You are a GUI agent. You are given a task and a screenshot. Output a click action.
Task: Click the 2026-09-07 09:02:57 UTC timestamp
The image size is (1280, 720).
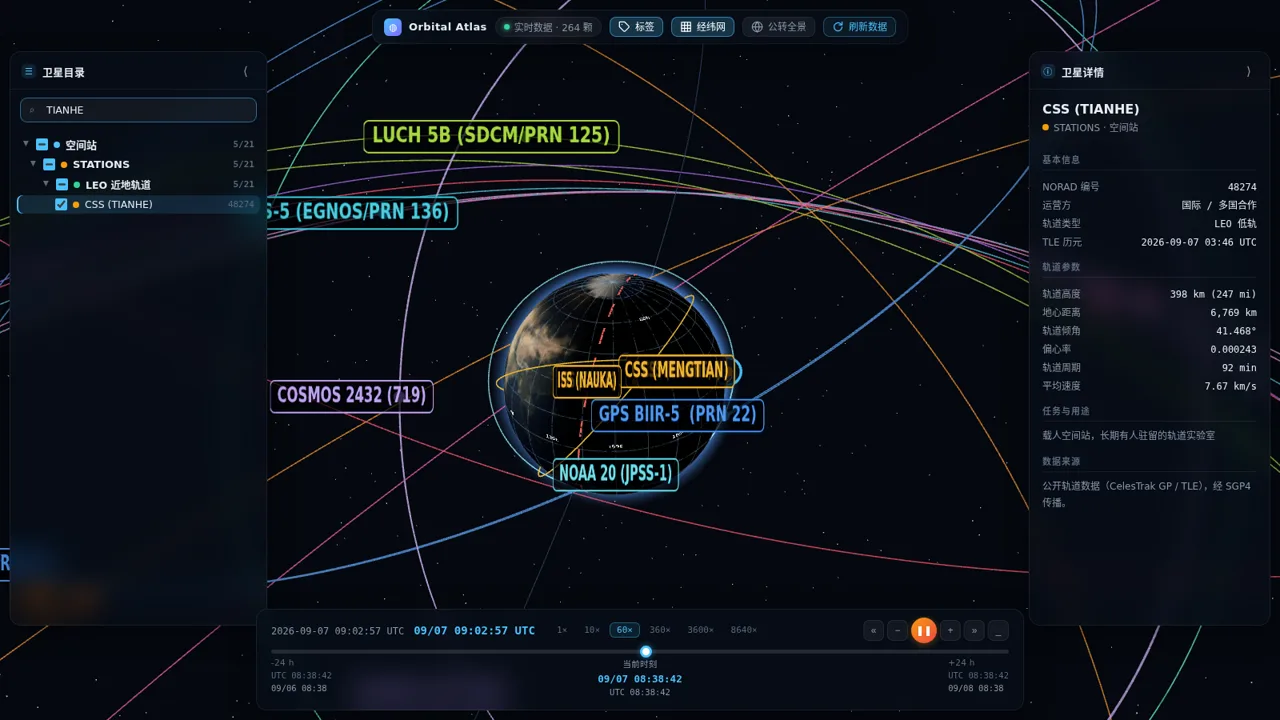[x=338, y=631]
